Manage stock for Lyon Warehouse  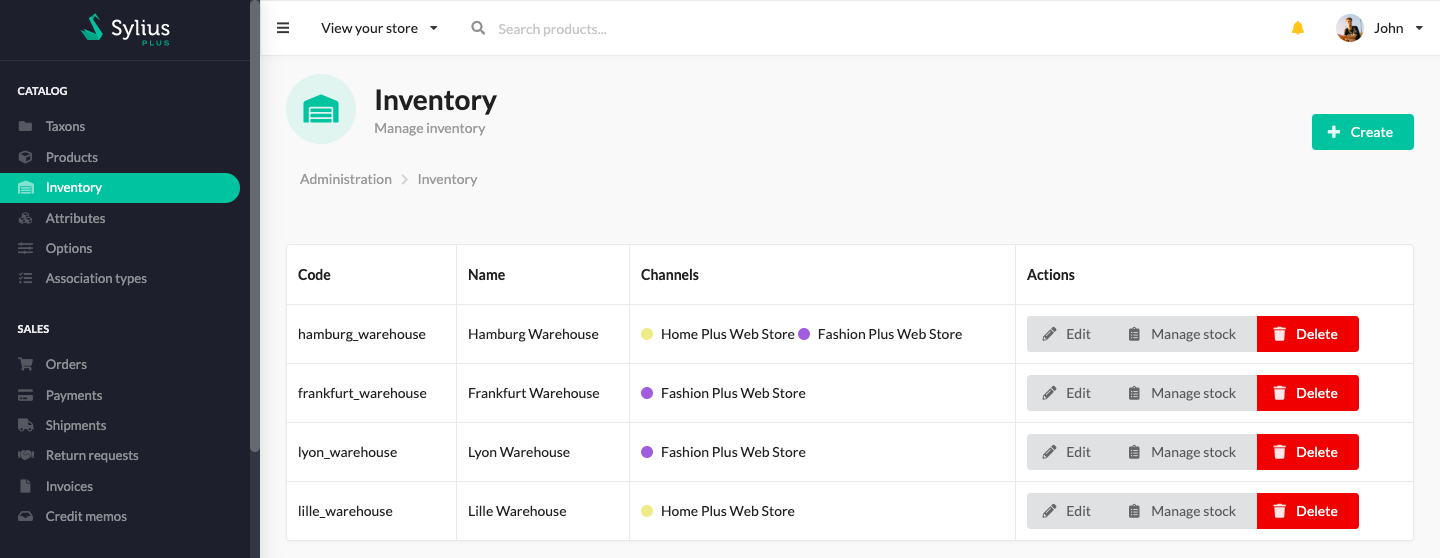point(1182,452)
